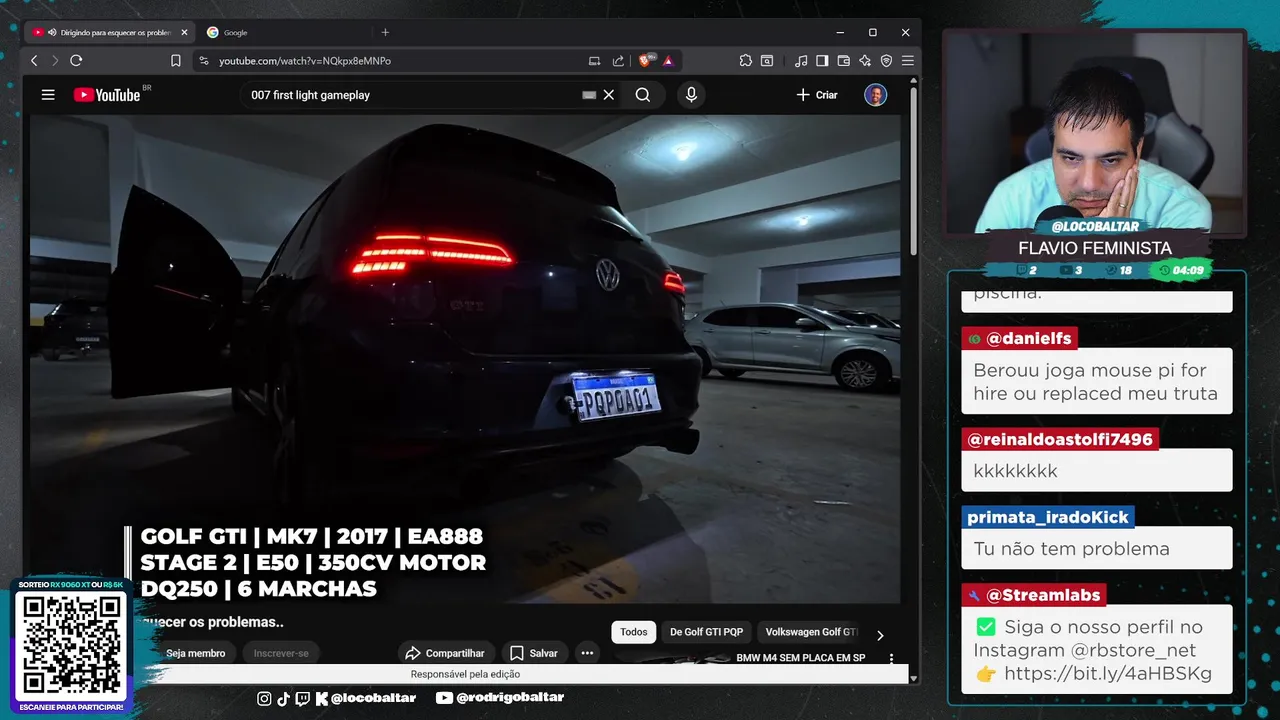Run search with magnifier button
The image size is (1280, 720).
[x=643, y=95]
